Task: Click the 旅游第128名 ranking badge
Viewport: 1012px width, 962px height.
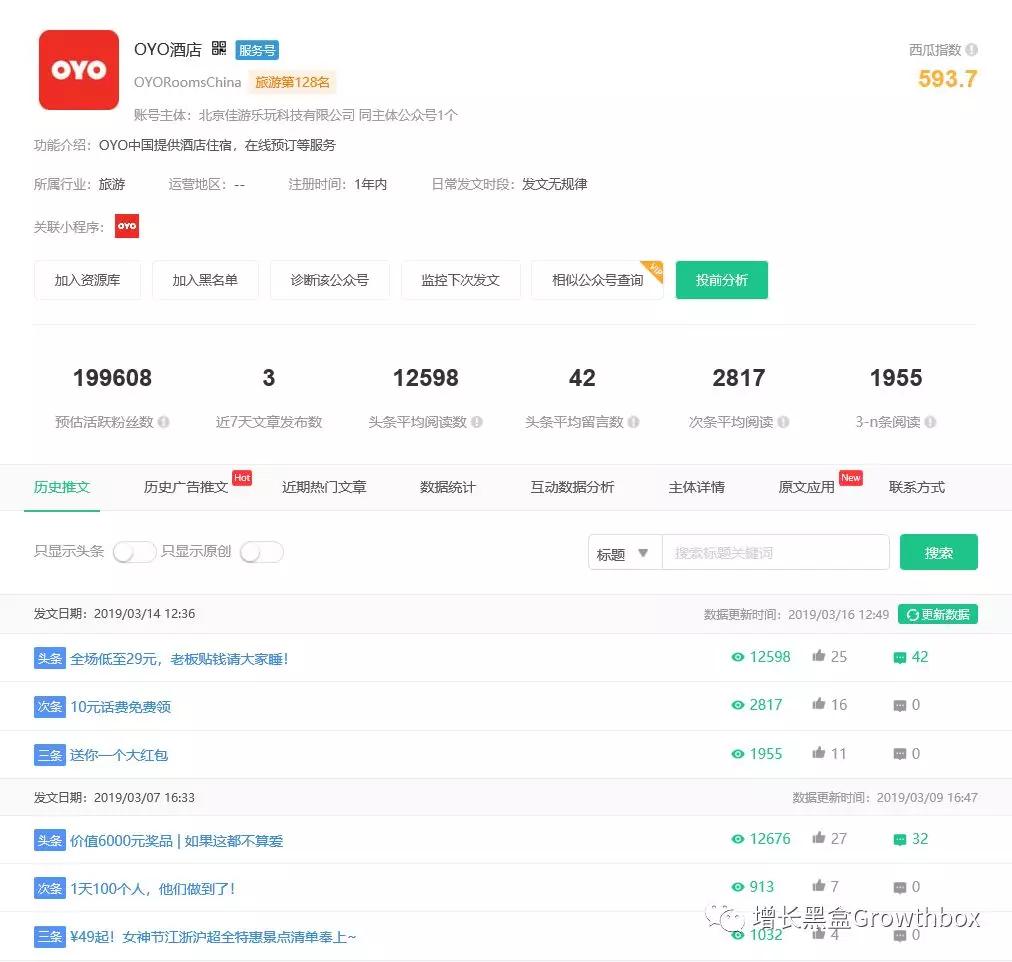Action: (x=292, y=83)
